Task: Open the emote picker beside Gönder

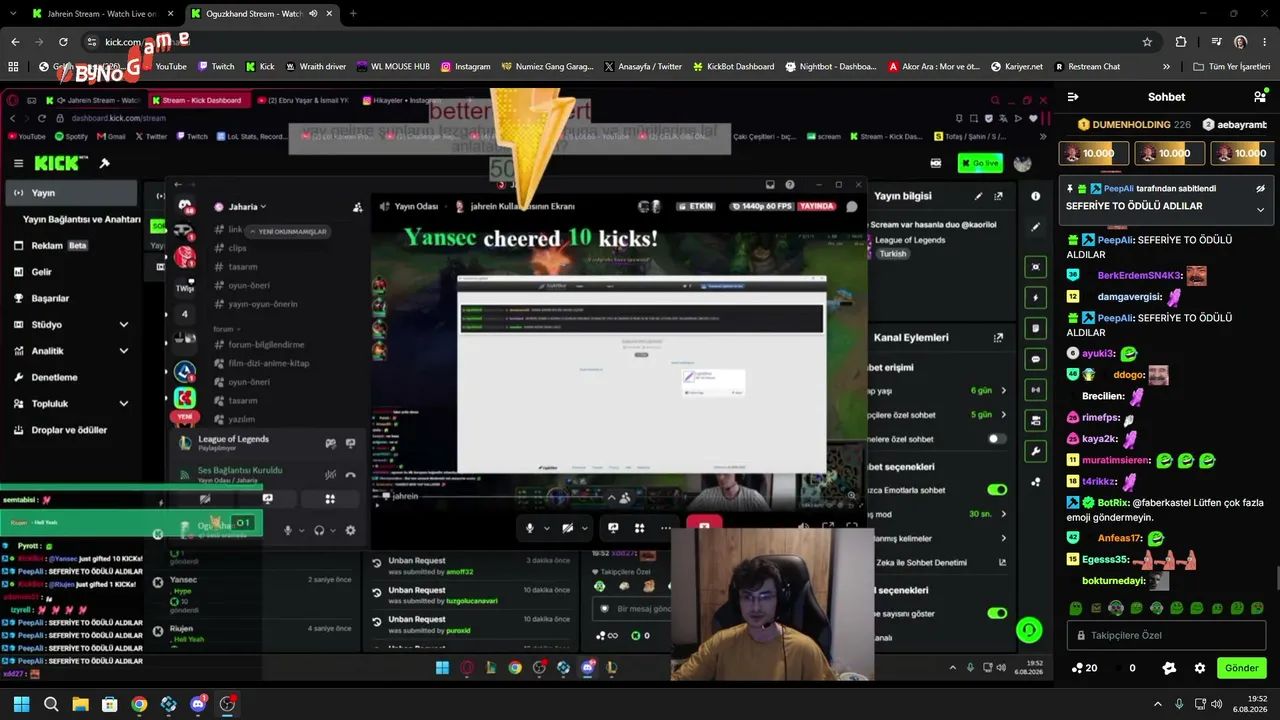Action: [1169, 668]
